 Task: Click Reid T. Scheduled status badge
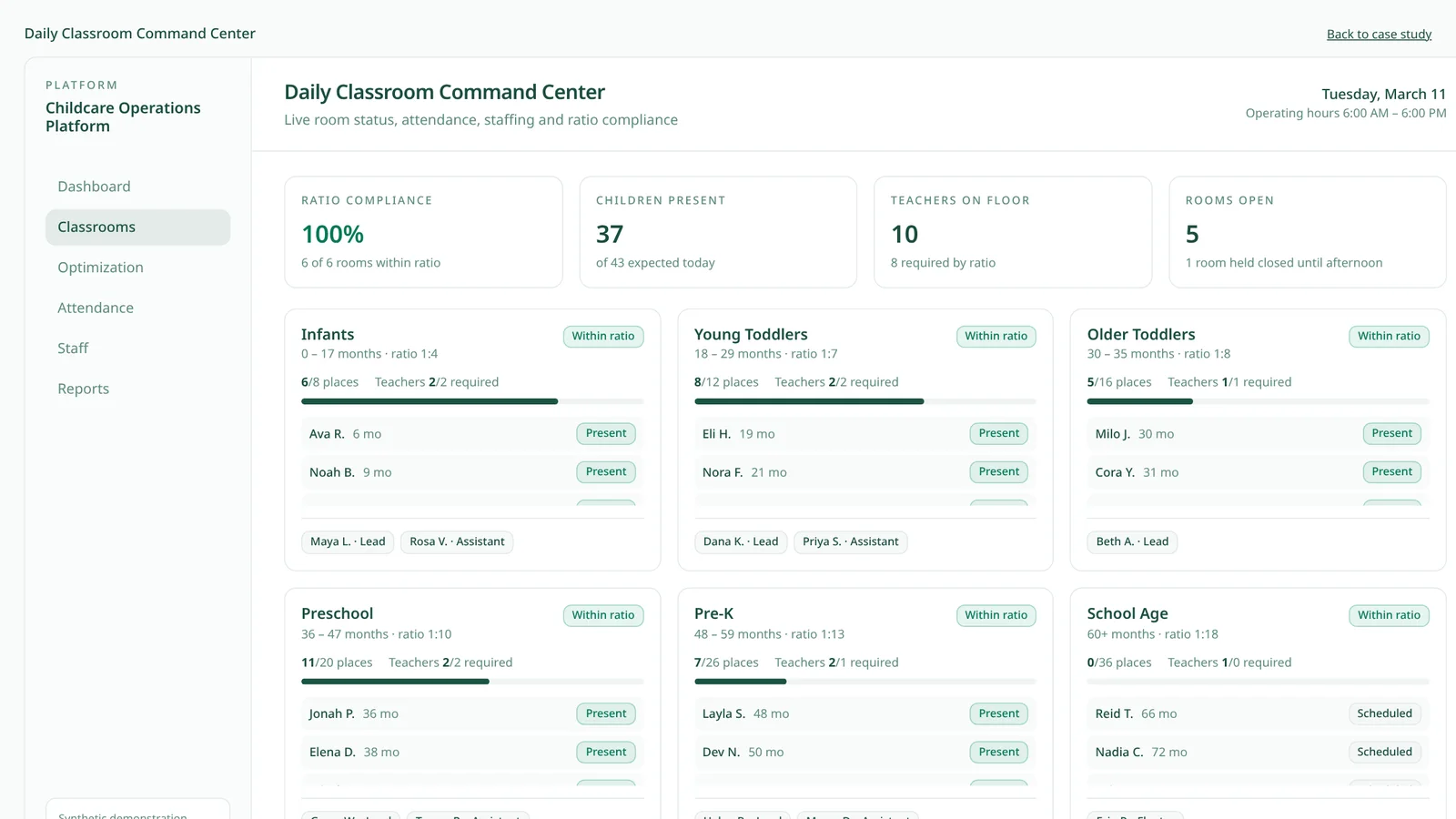pyautogui.click(x=1385, y=713)
